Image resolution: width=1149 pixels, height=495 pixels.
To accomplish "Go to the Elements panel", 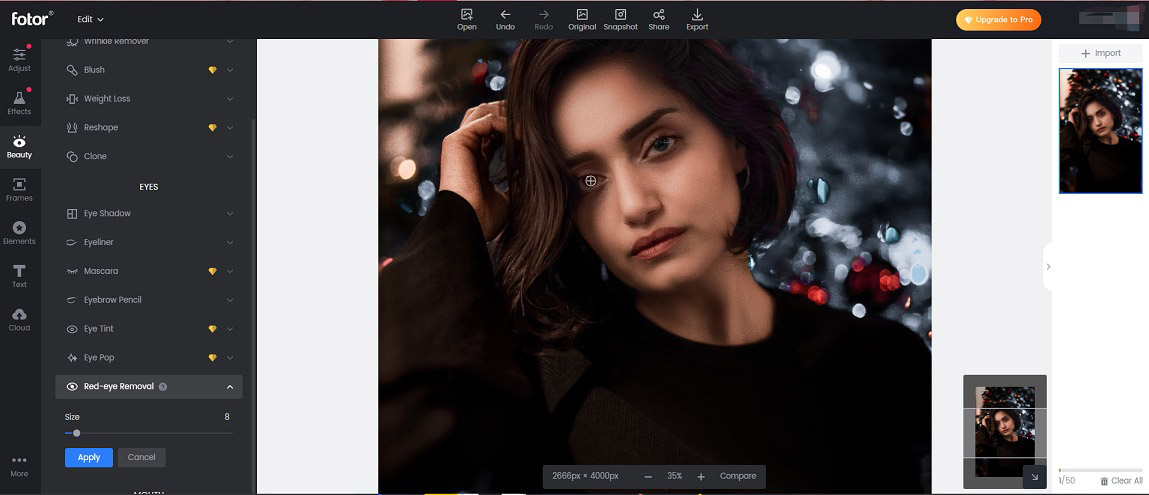I will 20,233.
